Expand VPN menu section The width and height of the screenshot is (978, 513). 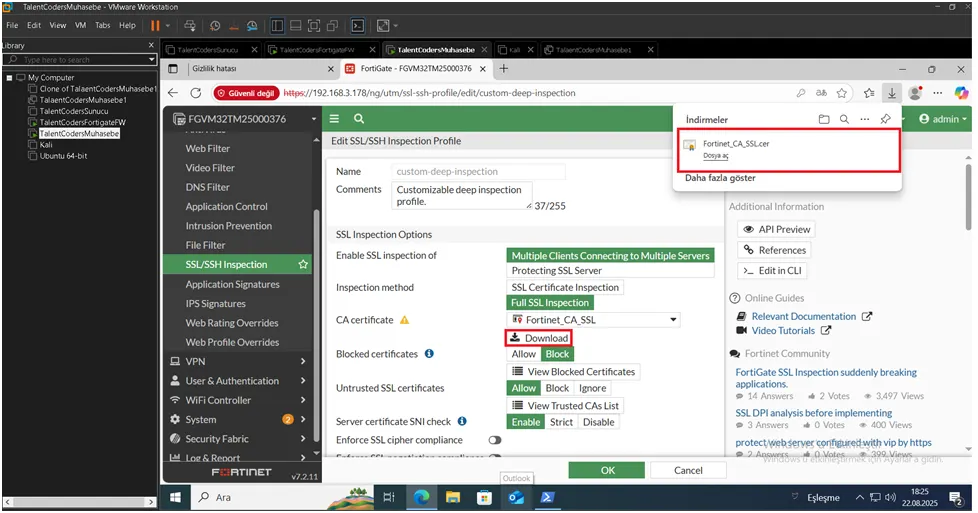coord(239,361)
